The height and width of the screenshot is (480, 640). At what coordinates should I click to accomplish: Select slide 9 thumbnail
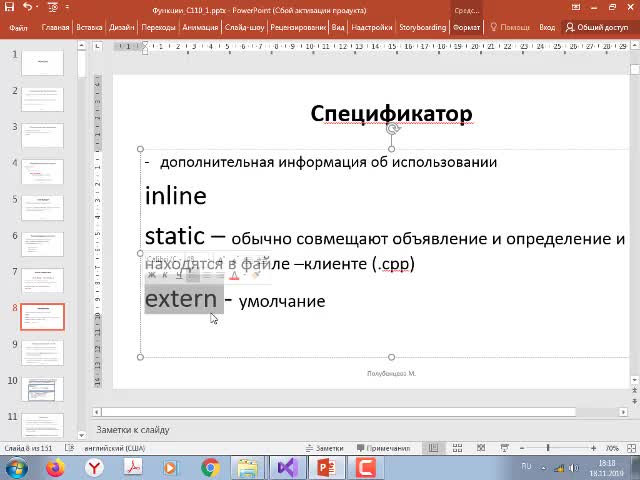click(42, 353)
